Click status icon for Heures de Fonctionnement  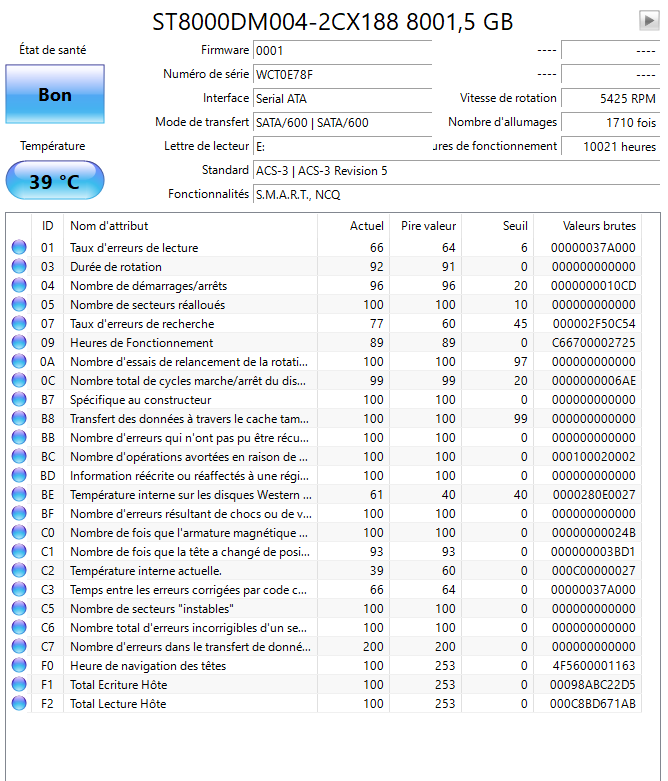[x=19, y=342]
